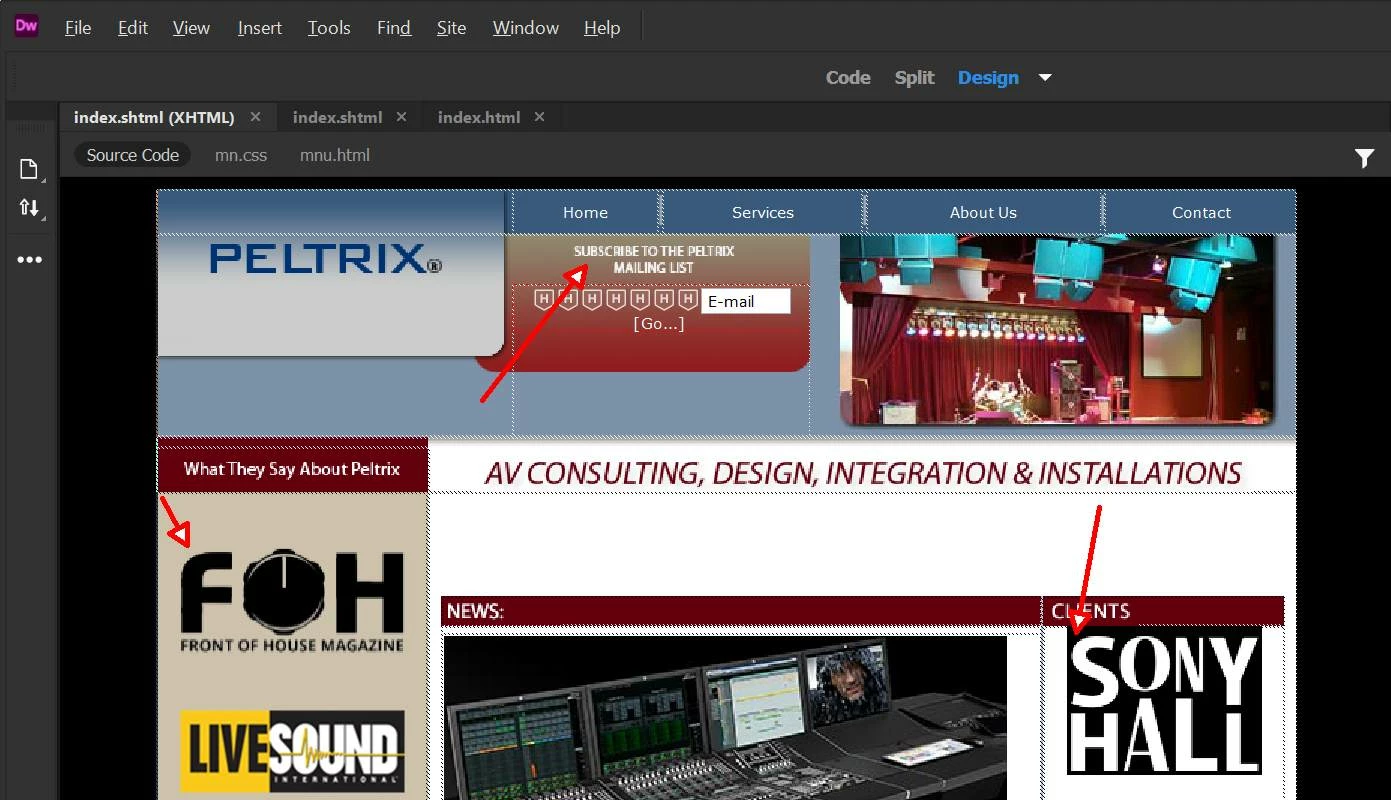Click the About Us nav link in page
The height and width of the screenshot is (800, 1391).
pos(983,212)
